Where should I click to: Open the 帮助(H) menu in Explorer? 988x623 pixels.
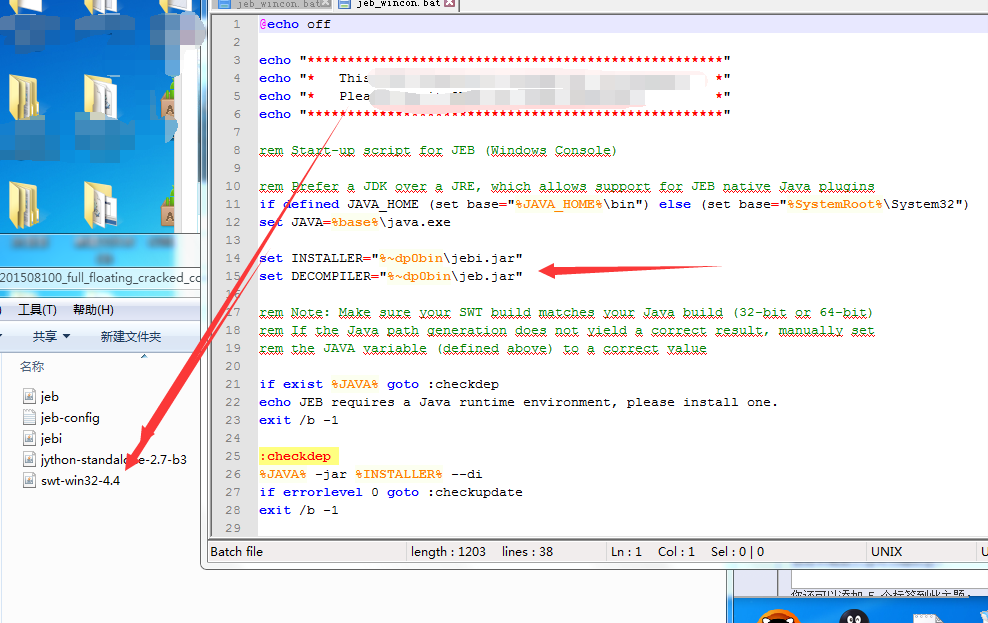click(93, 309)
